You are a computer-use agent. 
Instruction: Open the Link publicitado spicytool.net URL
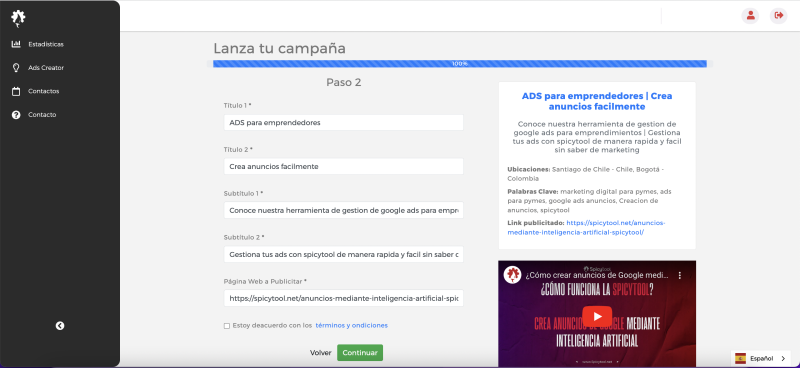point(587,228)
